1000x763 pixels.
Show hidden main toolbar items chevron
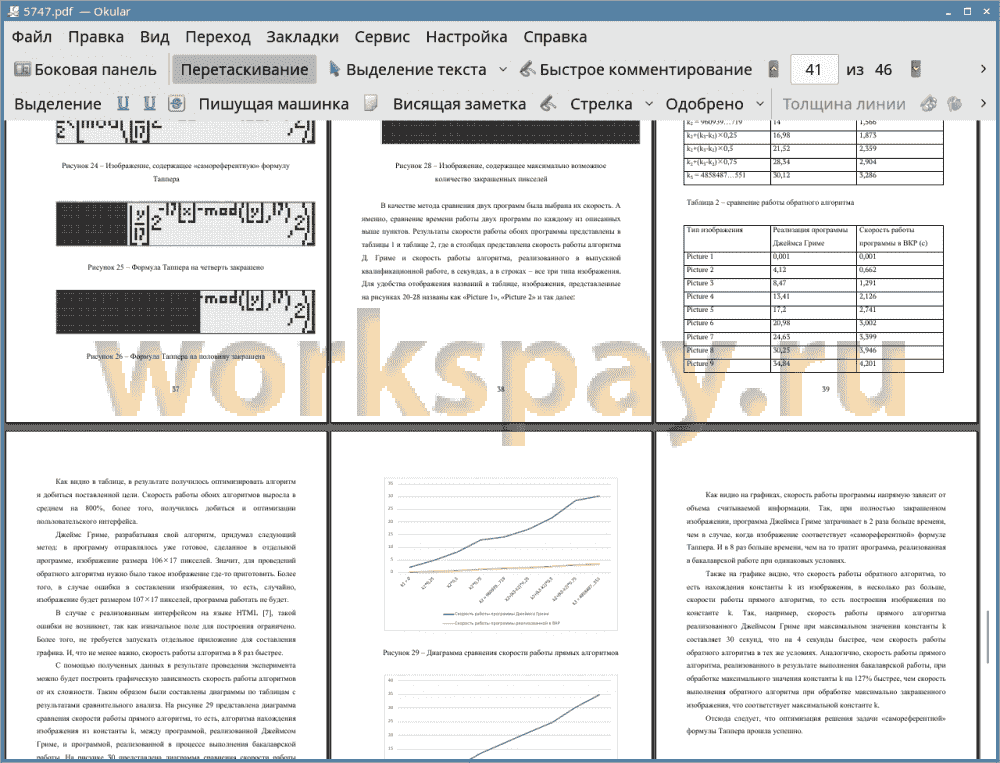(983, 69)
